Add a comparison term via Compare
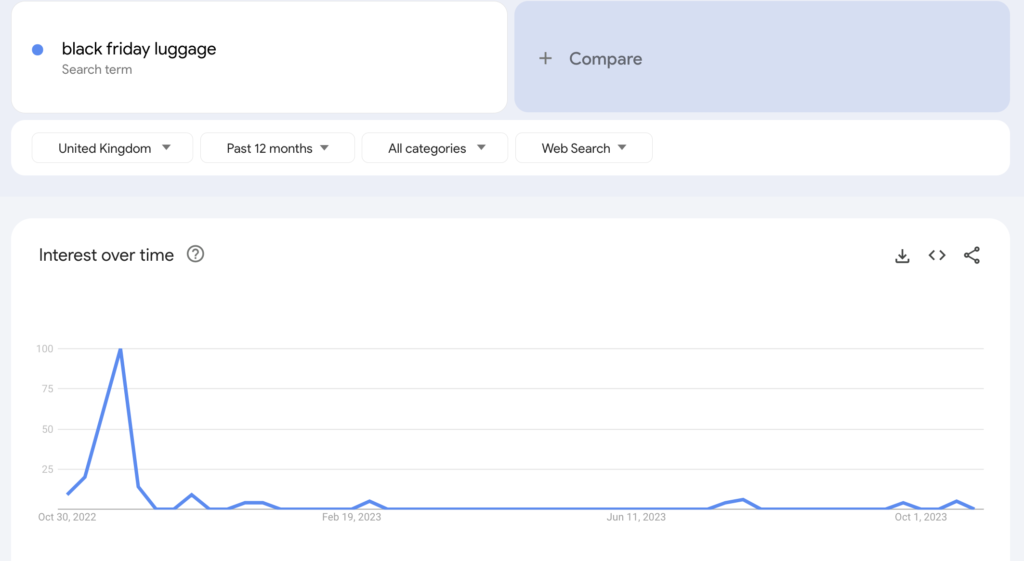Image resolution: width=1024 pixels, height=561 pixels. pyautogui.click(x=762, y=57)
